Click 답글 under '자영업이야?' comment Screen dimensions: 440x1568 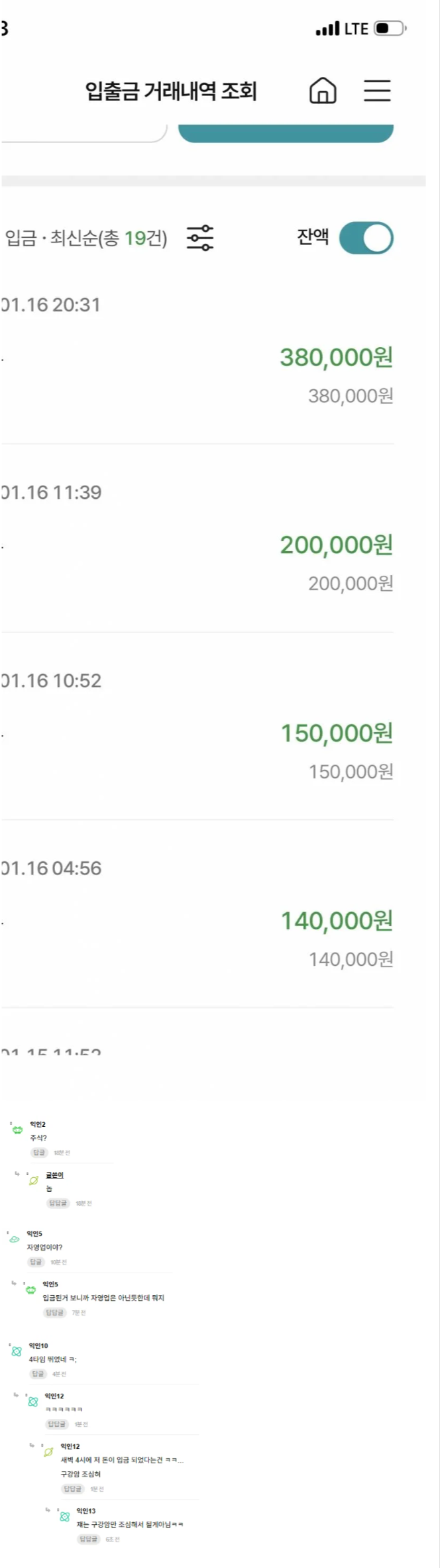click(36, 1262)
